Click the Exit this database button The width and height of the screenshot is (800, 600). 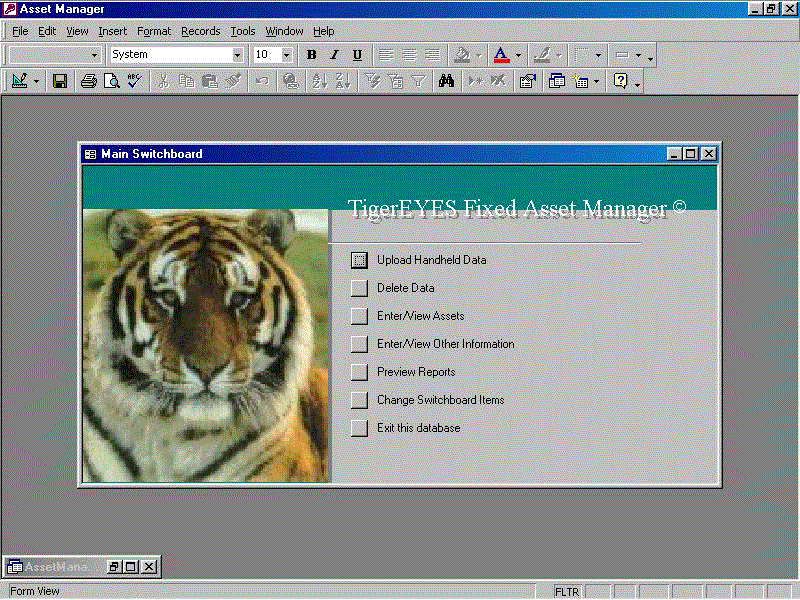coord(359,428)
